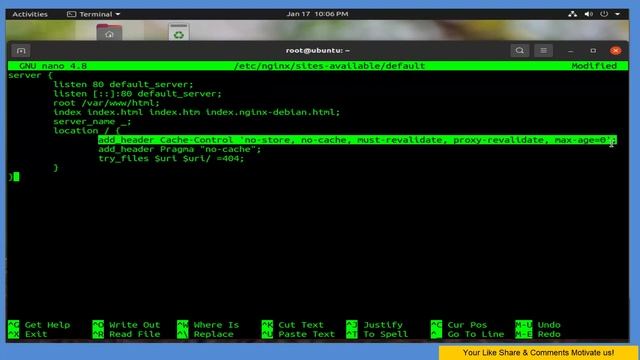Click the Redo shortcut label
Screen dimensions: 640x360
pyautogui.click(x=549, y=334)
